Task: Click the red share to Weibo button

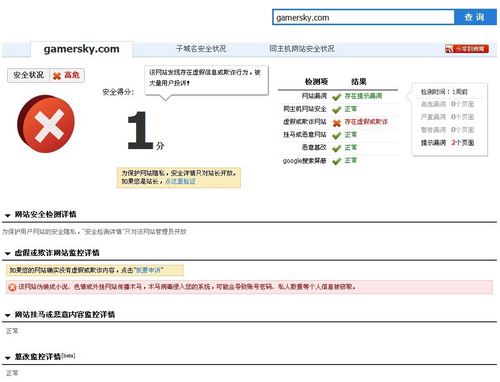Action: point(467,49)
